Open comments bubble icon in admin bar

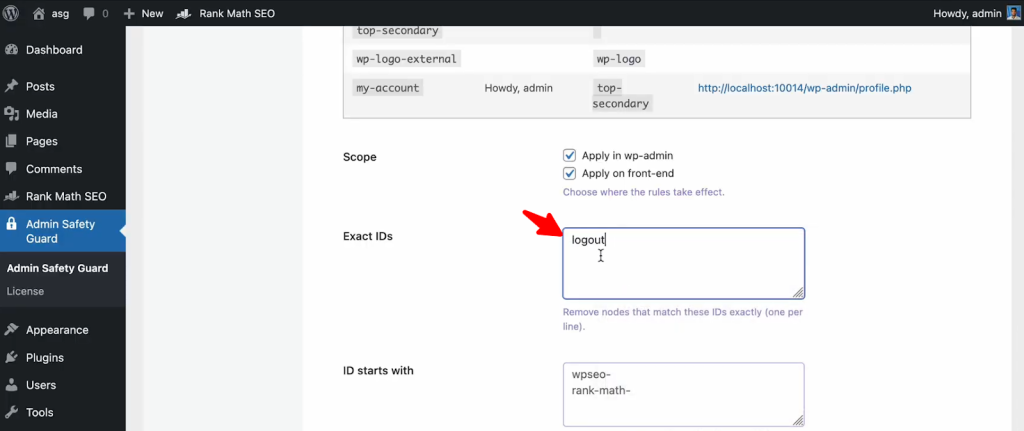pos(90,14)
